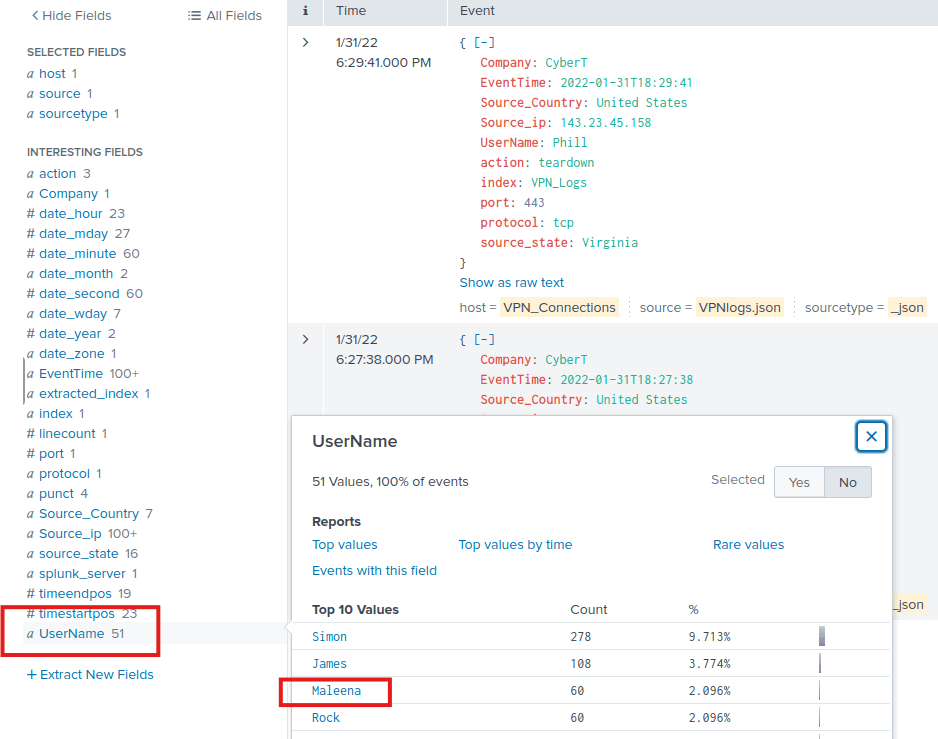Open Top values report
938x739 pixels.
point(345,545)
